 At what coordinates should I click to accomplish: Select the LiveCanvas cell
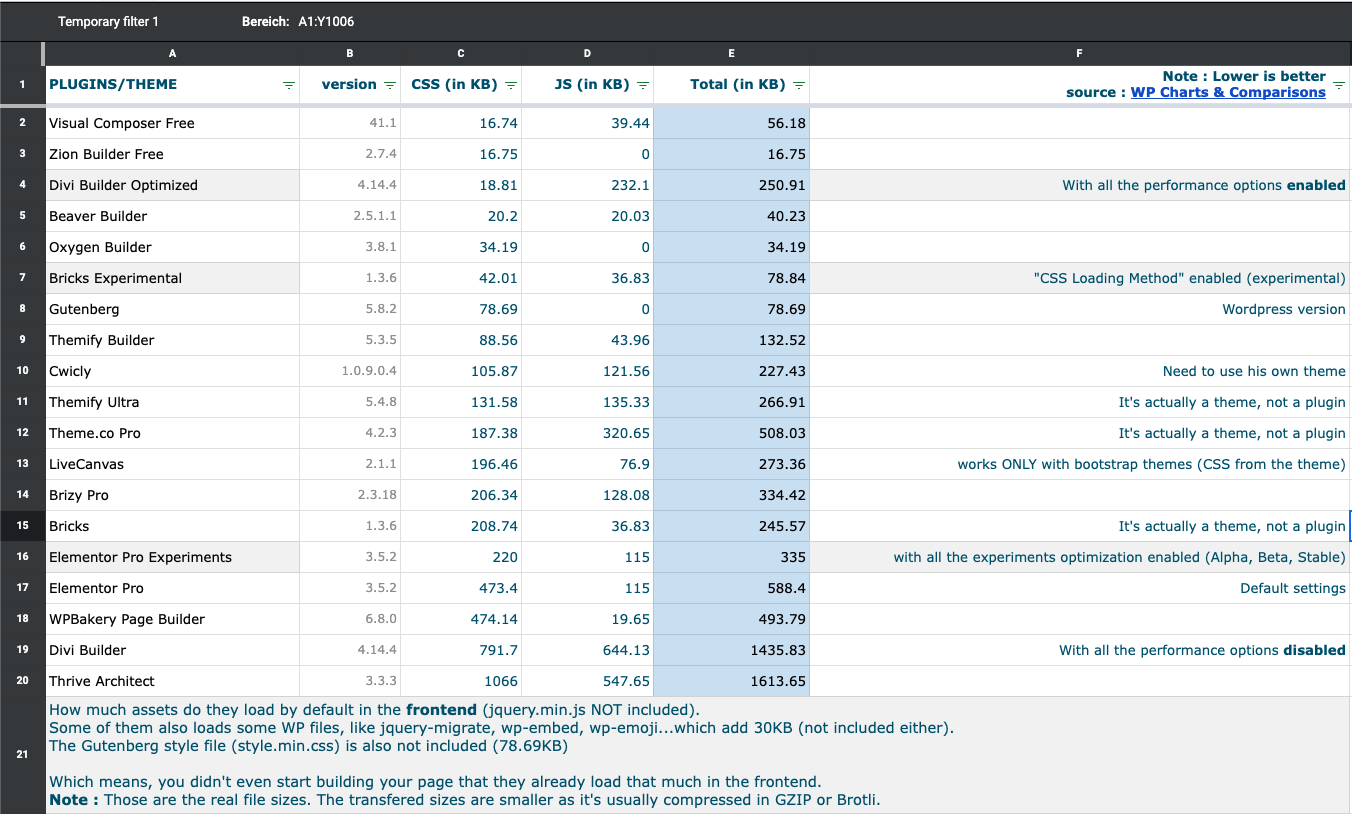(172, 464)
